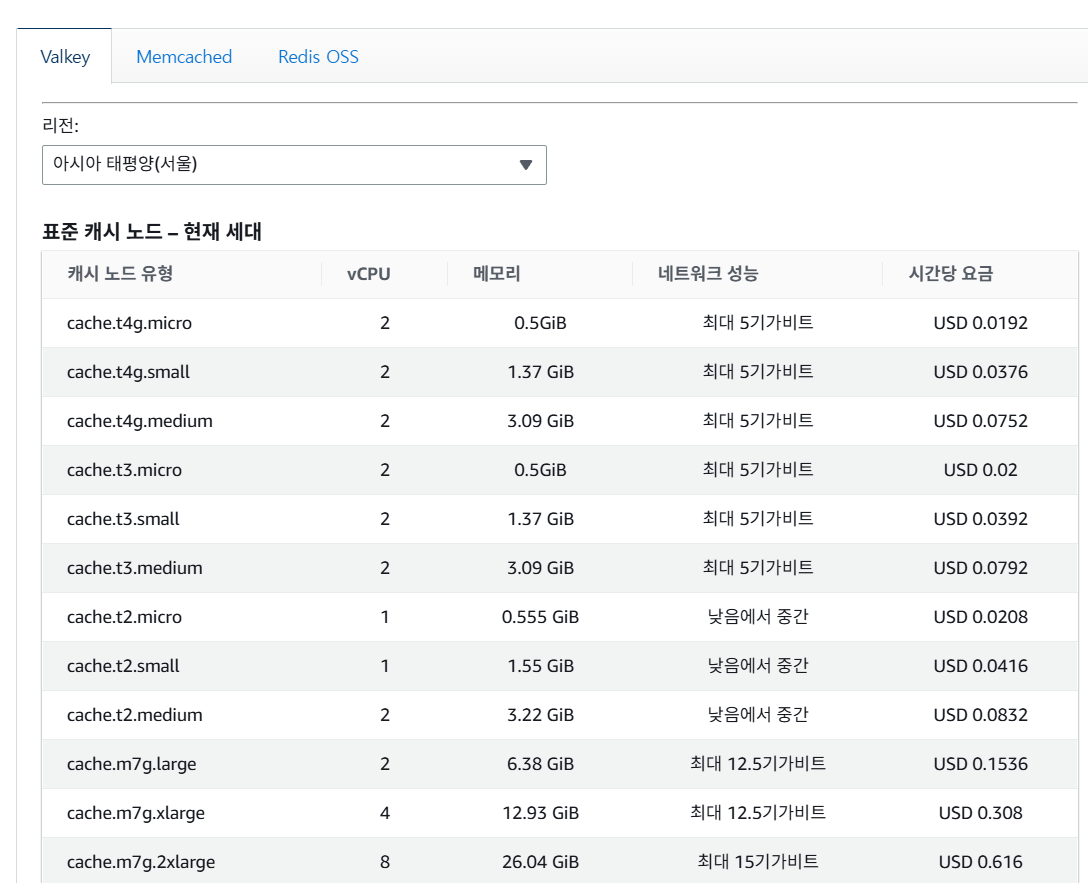Click price USD 0.0416

980,667
